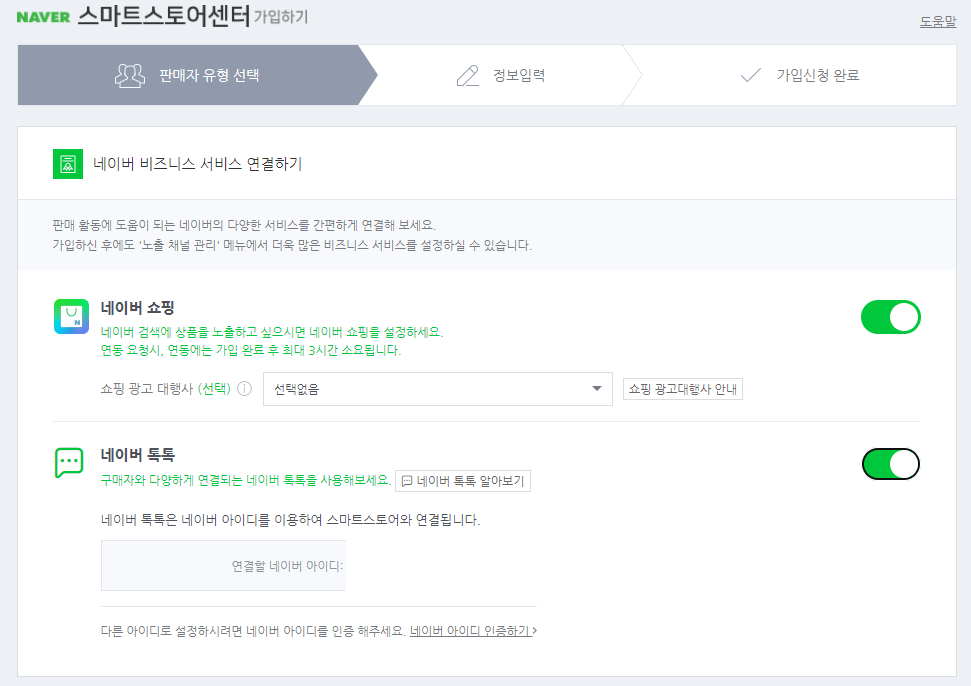
Task: Open the 도움말 help link
Action: click(938, 22)
